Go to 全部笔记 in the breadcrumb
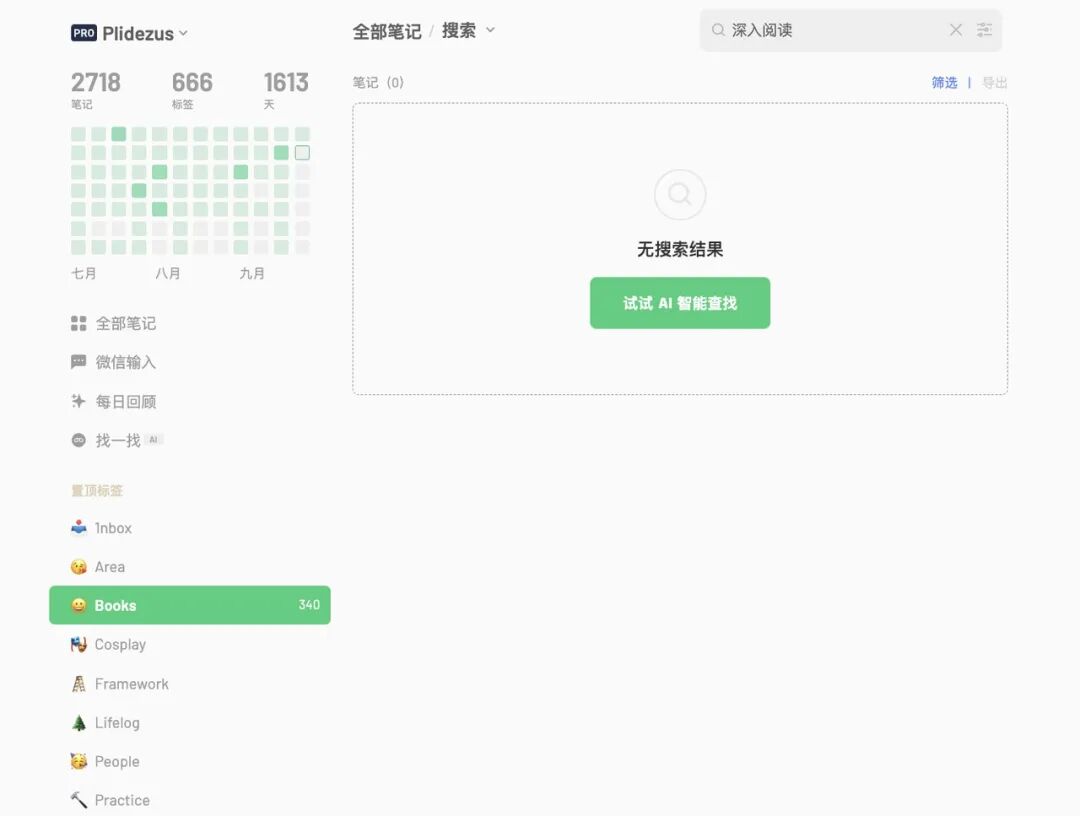This screenshot has height=816, width=1080. point(386,31)
